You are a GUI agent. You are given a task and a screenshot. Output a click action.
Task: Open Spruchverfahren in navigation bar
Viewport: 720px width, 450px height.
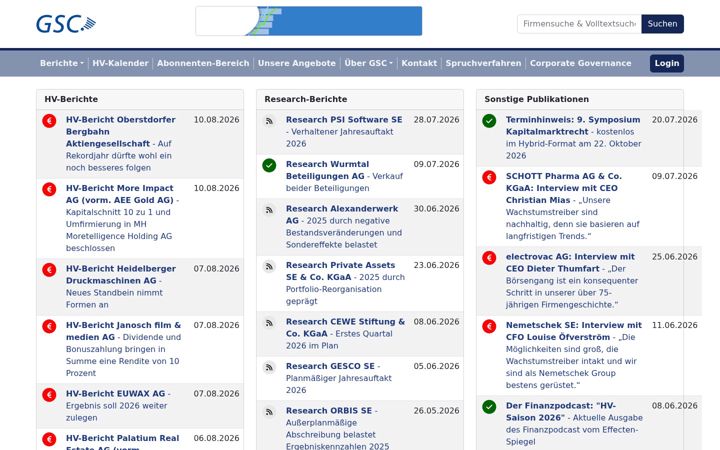point(483,63)
